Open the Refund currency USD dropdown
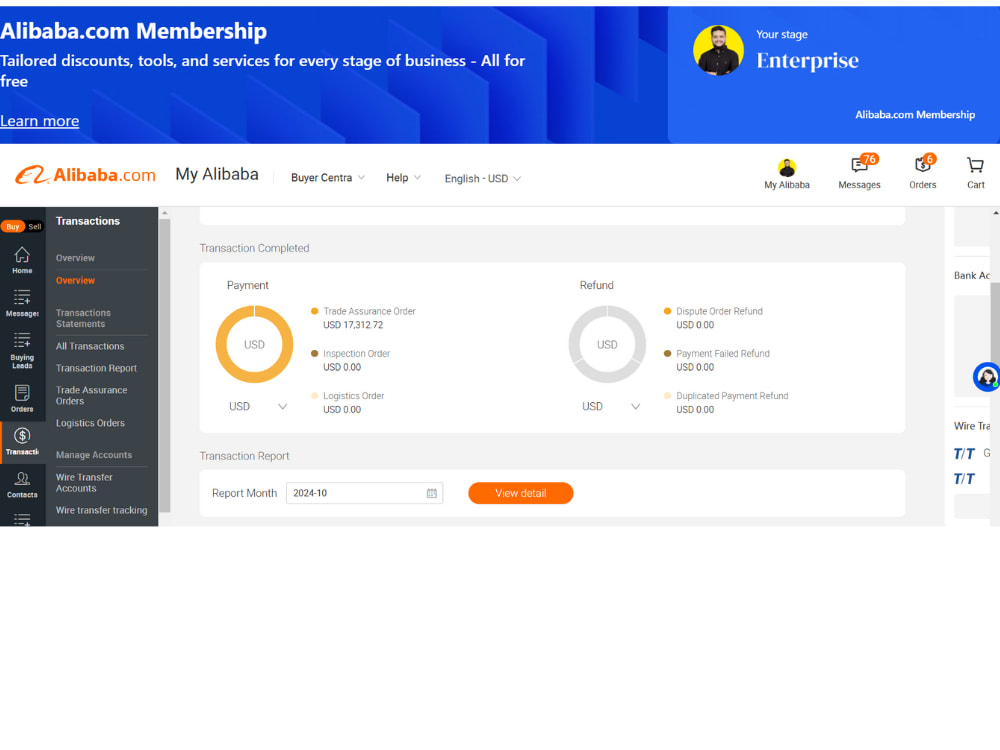 610,406
